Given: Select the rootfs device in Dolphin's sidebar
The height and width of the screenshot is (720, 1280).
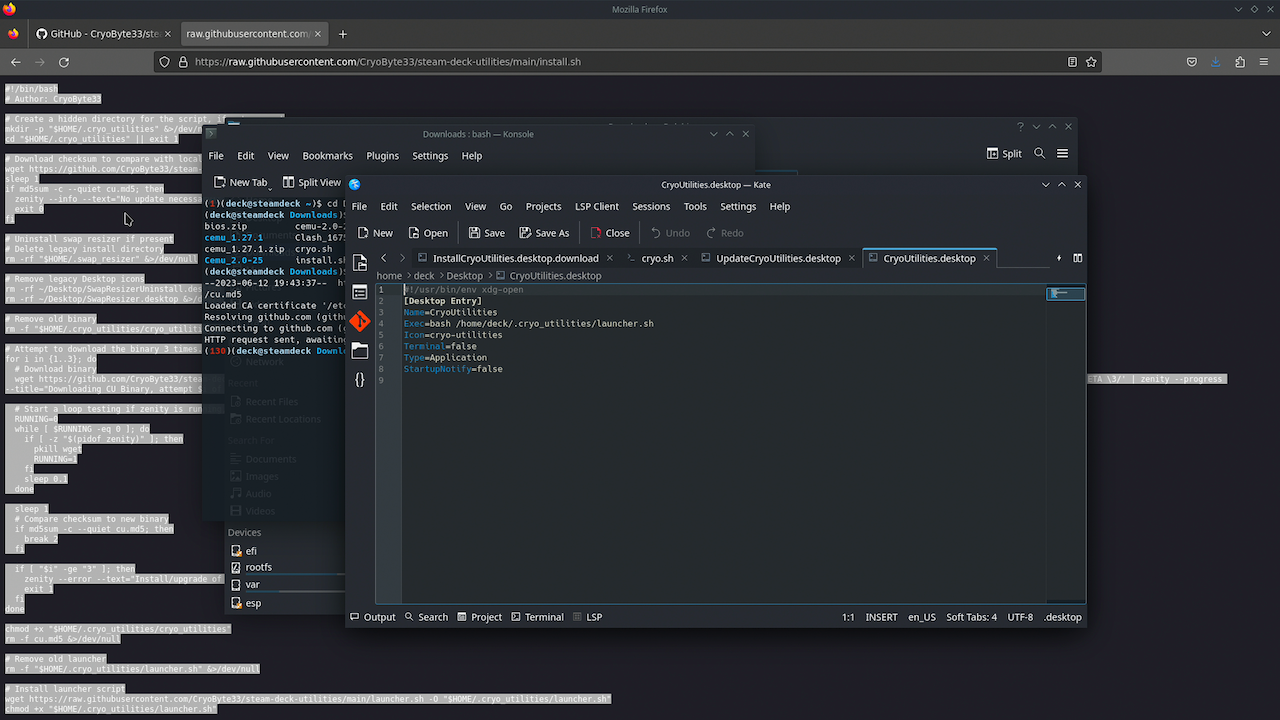Looking at the screenshot, I should pyautogui.click(x=285, y=567).
